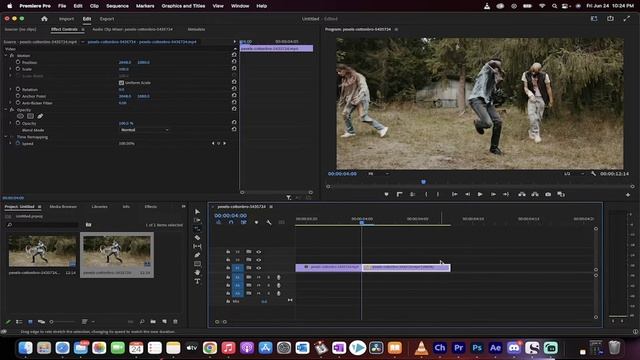Screen dimensions: 640x360
Task: Select the first clip thumbnail in project
Action: (x=42, y=251)
